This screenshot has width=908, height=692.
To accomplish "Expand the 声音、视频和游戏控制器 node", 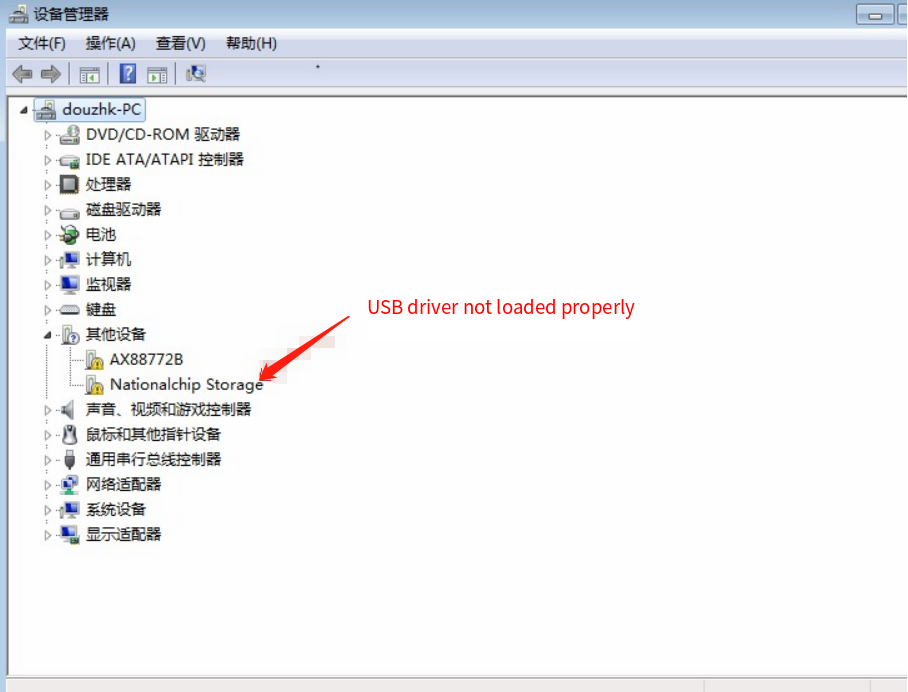I will coord(47,410).
